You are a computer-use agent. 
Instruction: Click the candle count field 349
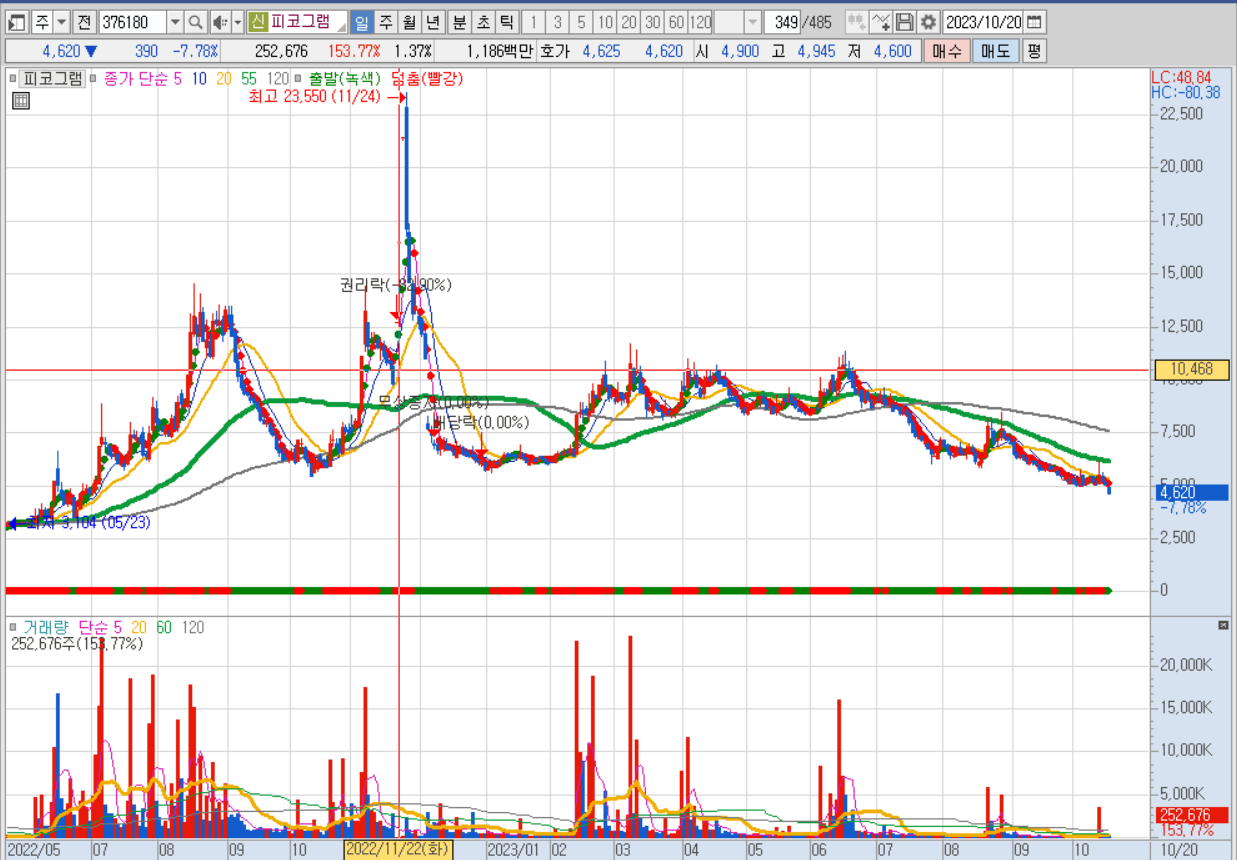pyautogui.click(x=781, y=22)
